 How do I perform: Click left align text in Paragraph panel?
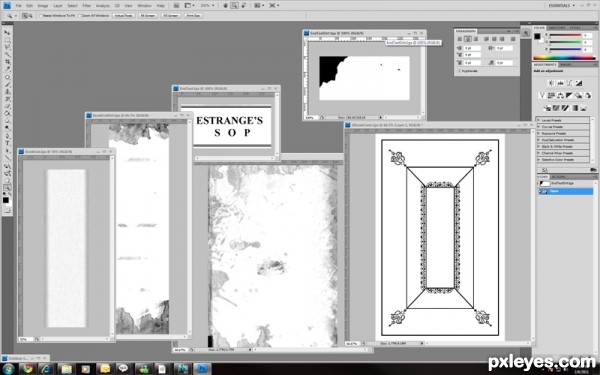coord(460,39)
